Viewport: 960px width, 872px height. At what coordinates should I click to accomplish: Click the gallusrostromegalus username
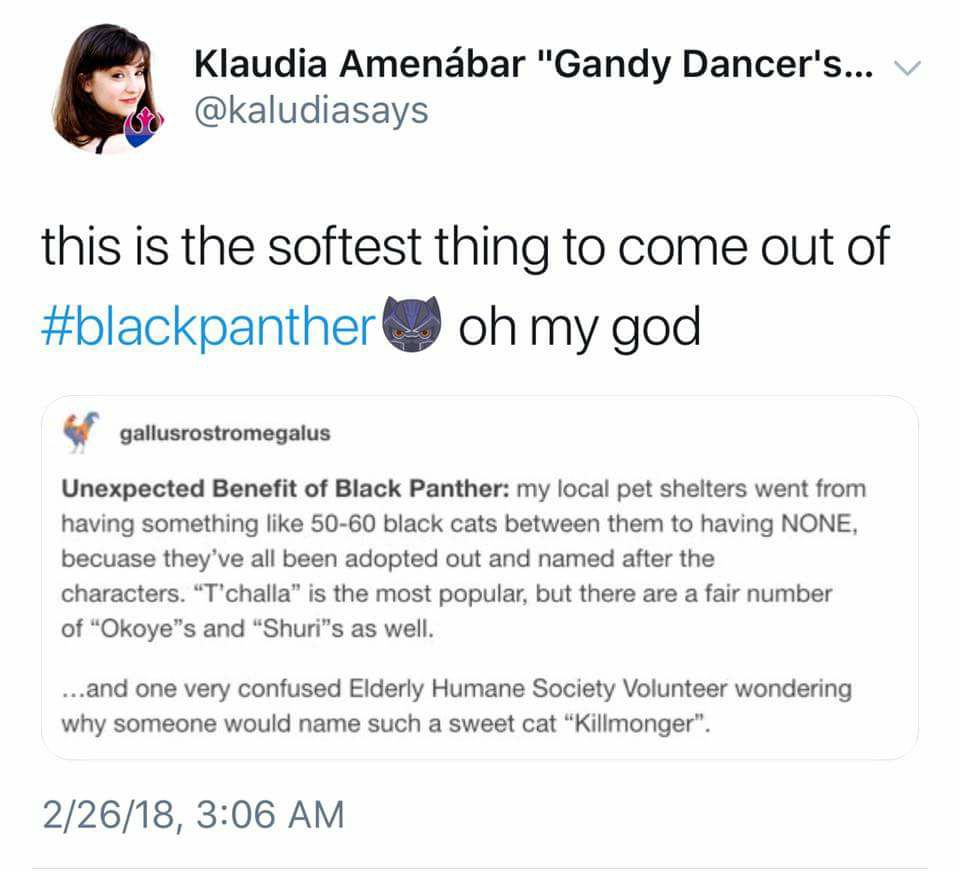point(224,435)
